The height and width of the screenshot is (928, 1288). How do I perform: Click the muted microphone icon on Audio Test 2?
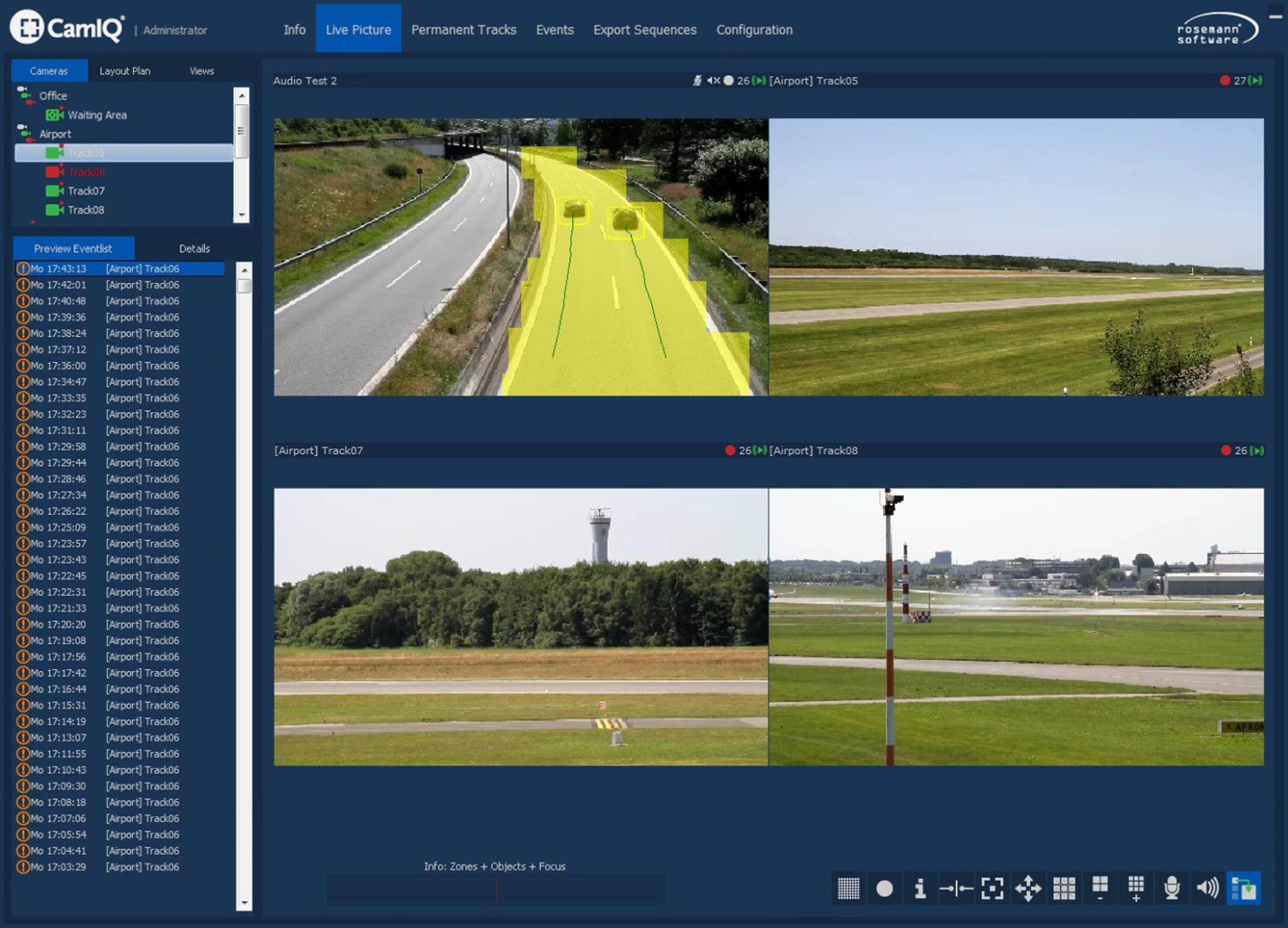click(697, 81)
